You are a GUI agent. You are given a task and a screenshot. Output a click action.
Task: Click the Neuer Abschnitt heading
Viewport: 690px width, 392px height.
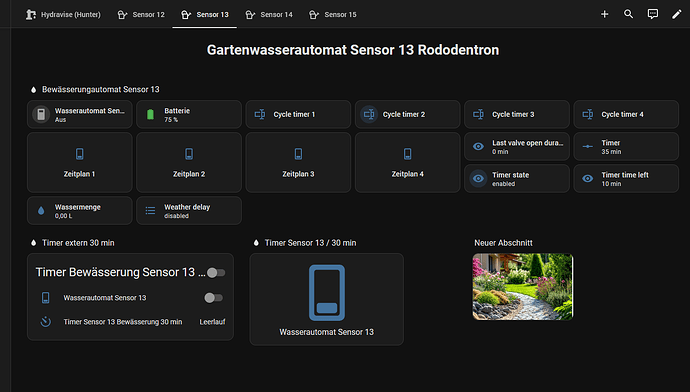click(503, 242)
